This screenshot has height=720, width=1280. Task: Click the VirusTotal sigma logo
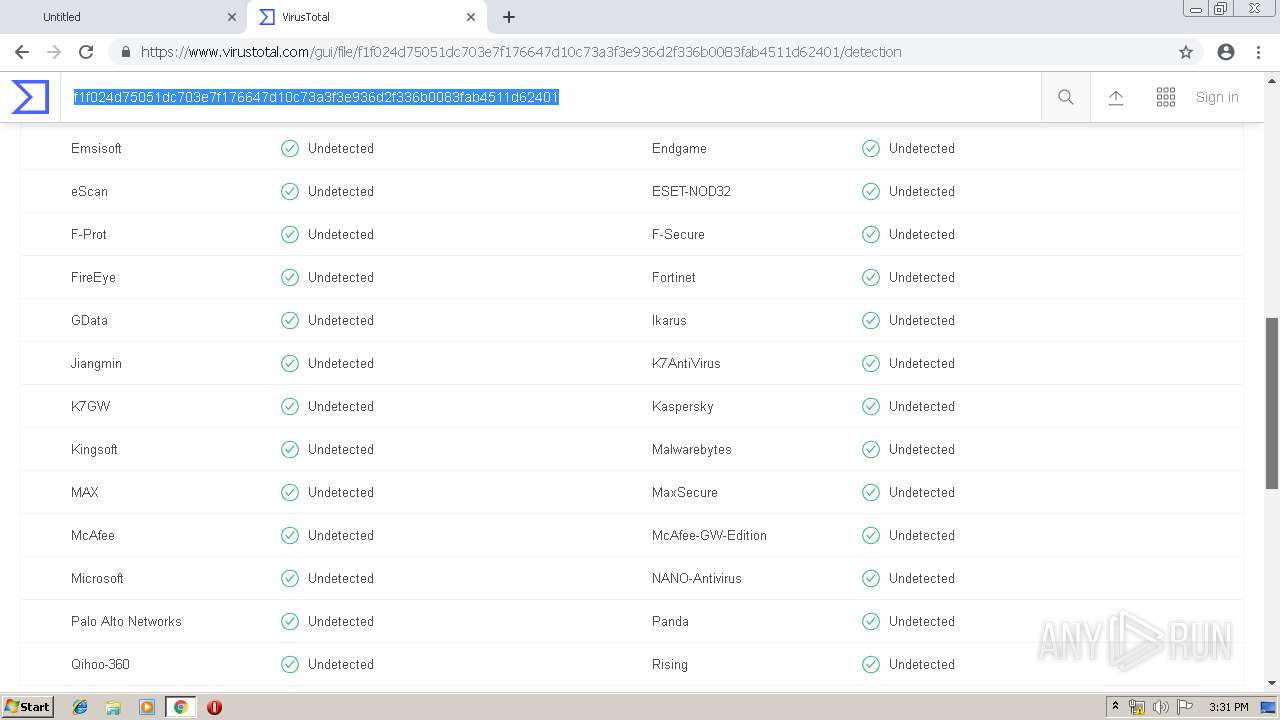pos(30,97)
